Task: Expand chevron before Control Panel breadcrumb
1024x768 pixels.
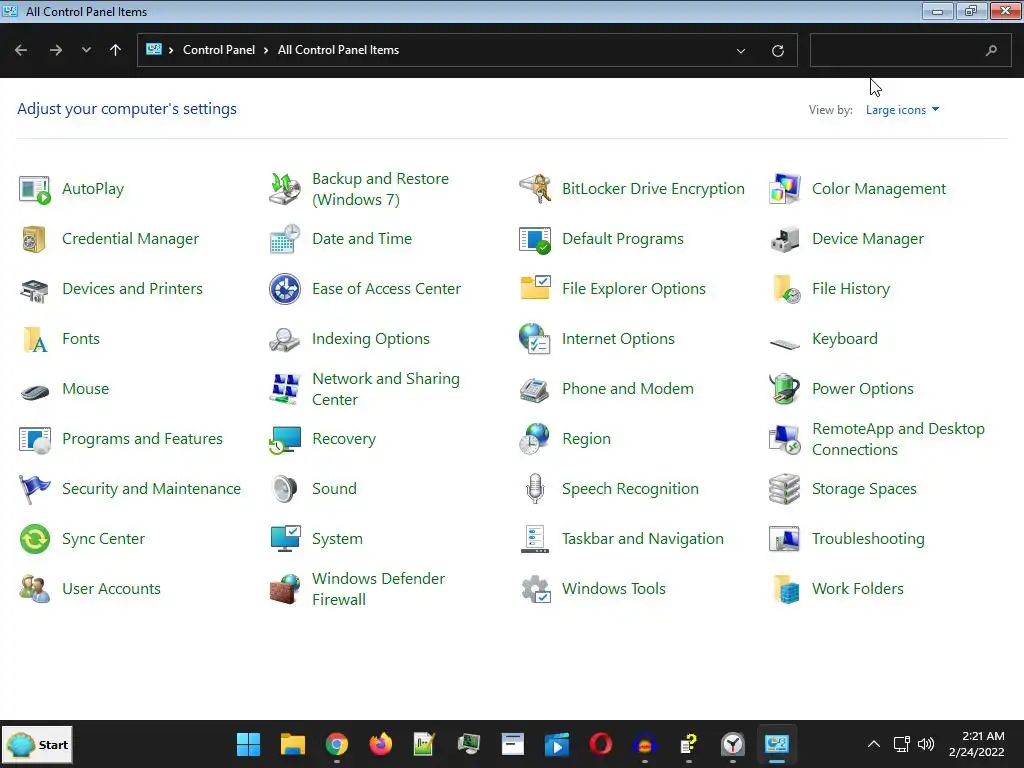Action: 171,50
